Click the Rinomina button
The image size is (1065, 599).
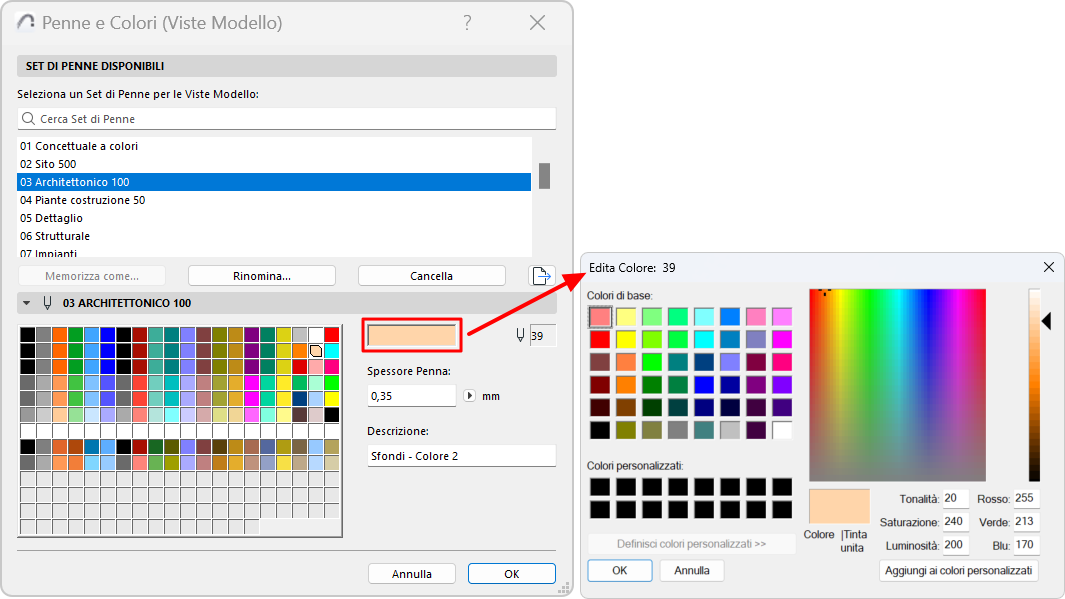click(261, 275)
